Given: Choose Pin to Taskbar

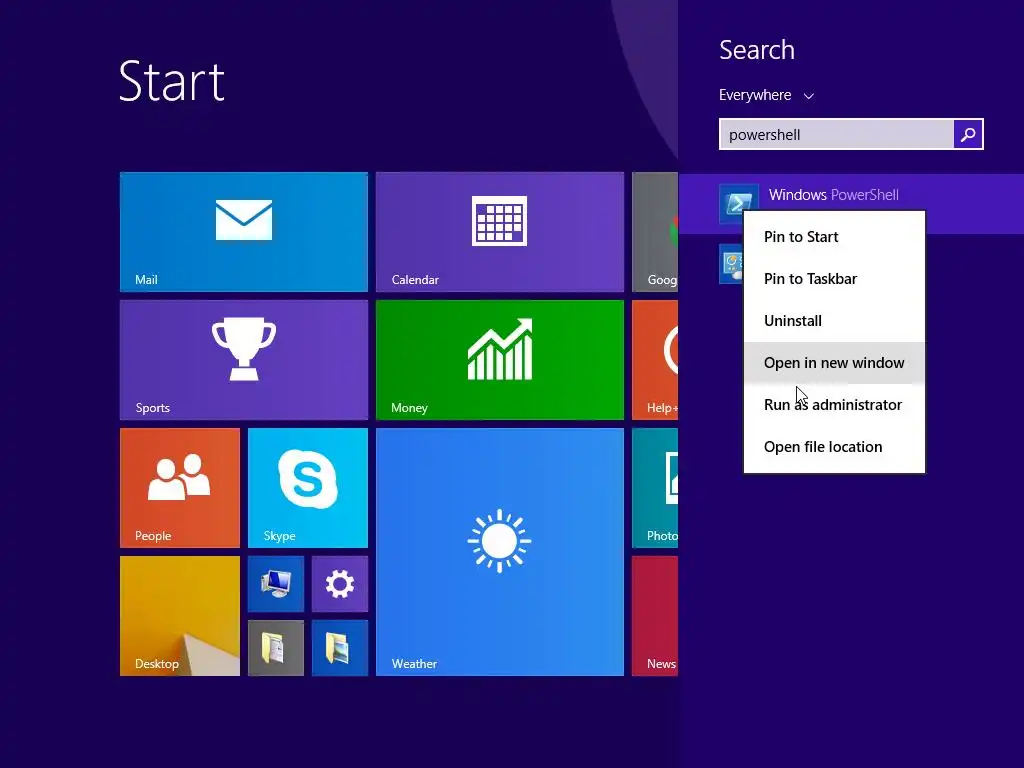Looking at the screenshot, I should [x=835, y=279].
